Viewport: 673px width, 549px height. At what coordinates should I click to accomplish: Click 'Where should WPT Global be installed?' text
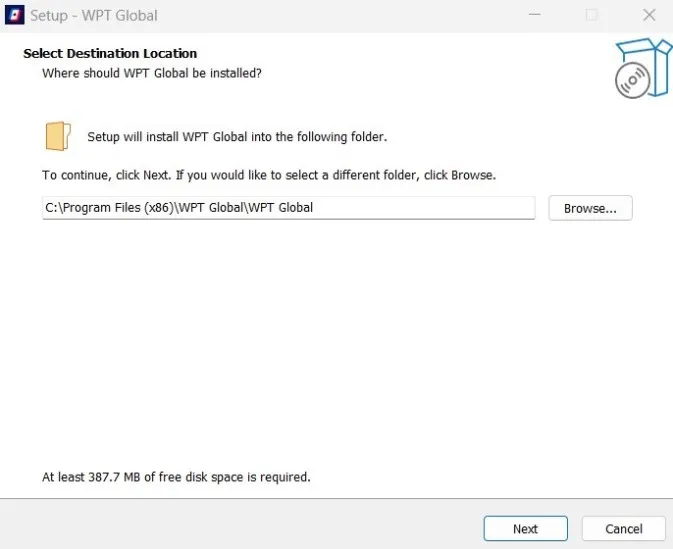tap(152, 73)
